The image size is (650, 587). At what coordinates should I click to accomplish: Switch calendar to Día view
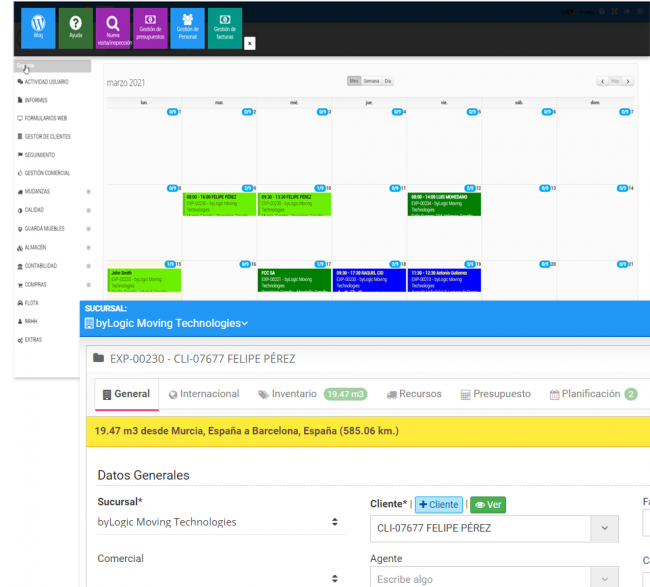(x=387, y=81)
